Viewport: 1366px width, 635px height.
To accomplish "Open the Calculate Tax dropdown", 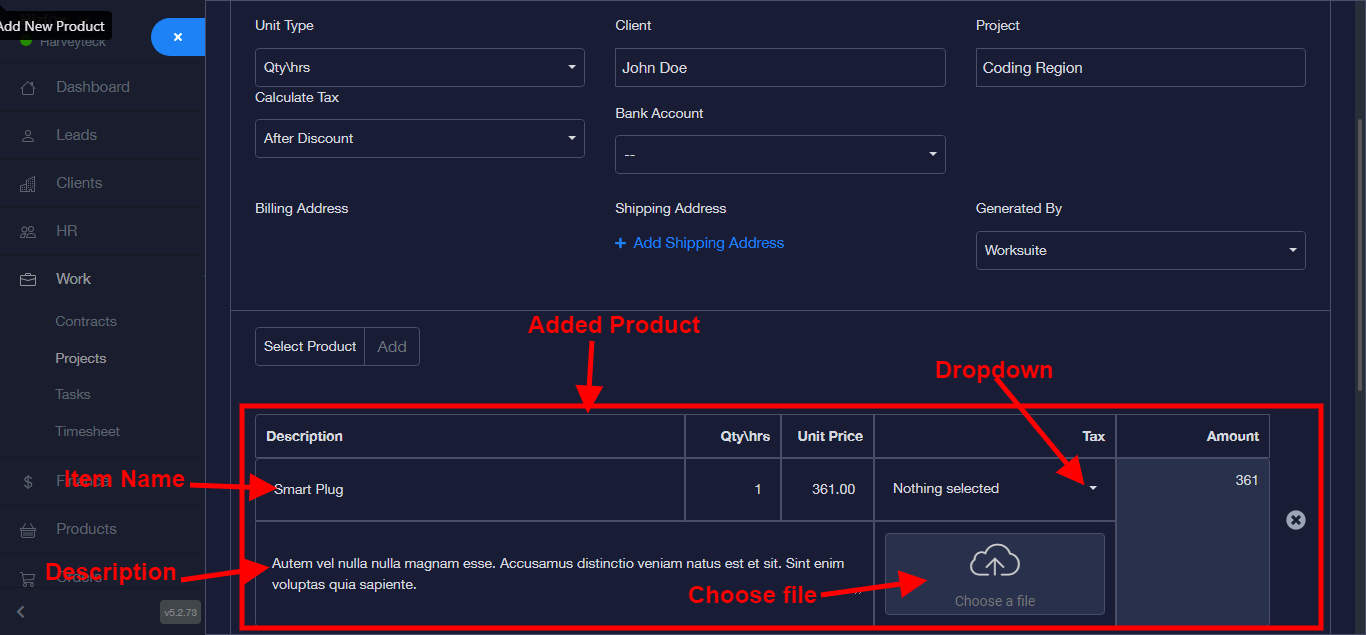I will pyautogui.click(x=419, y=139).
